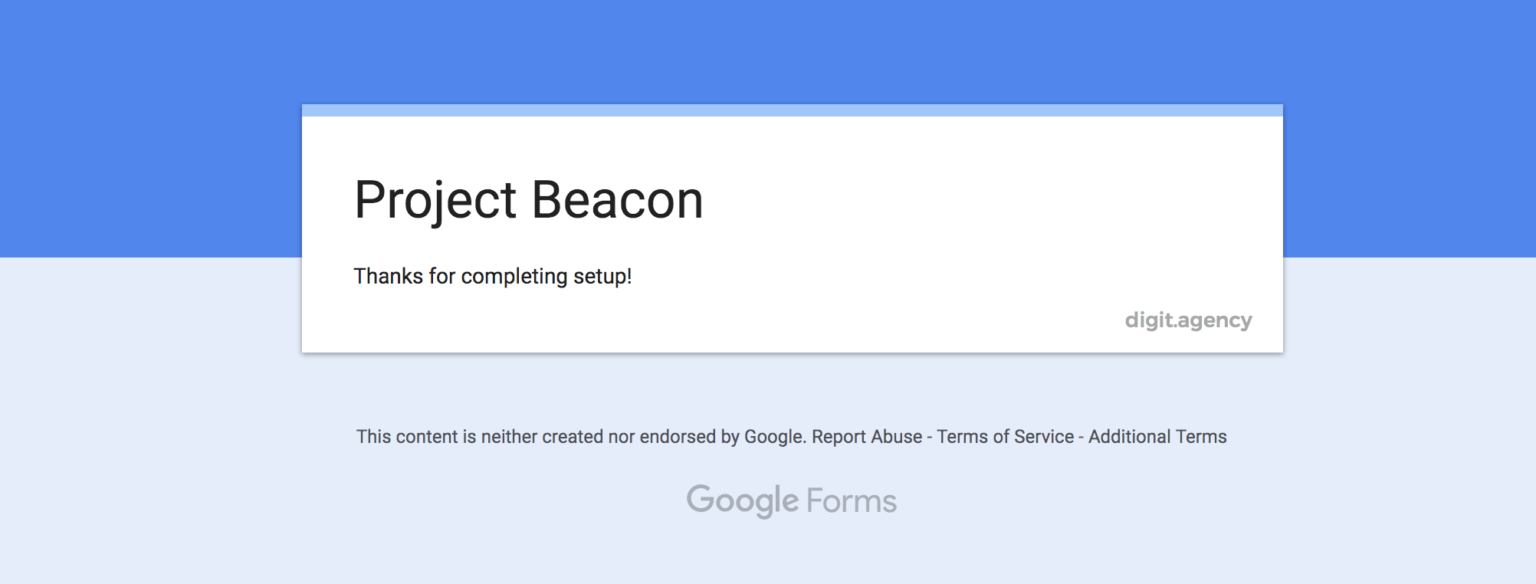
Task: Click the dash after Report Abuse
Action: tap(930, 437)
